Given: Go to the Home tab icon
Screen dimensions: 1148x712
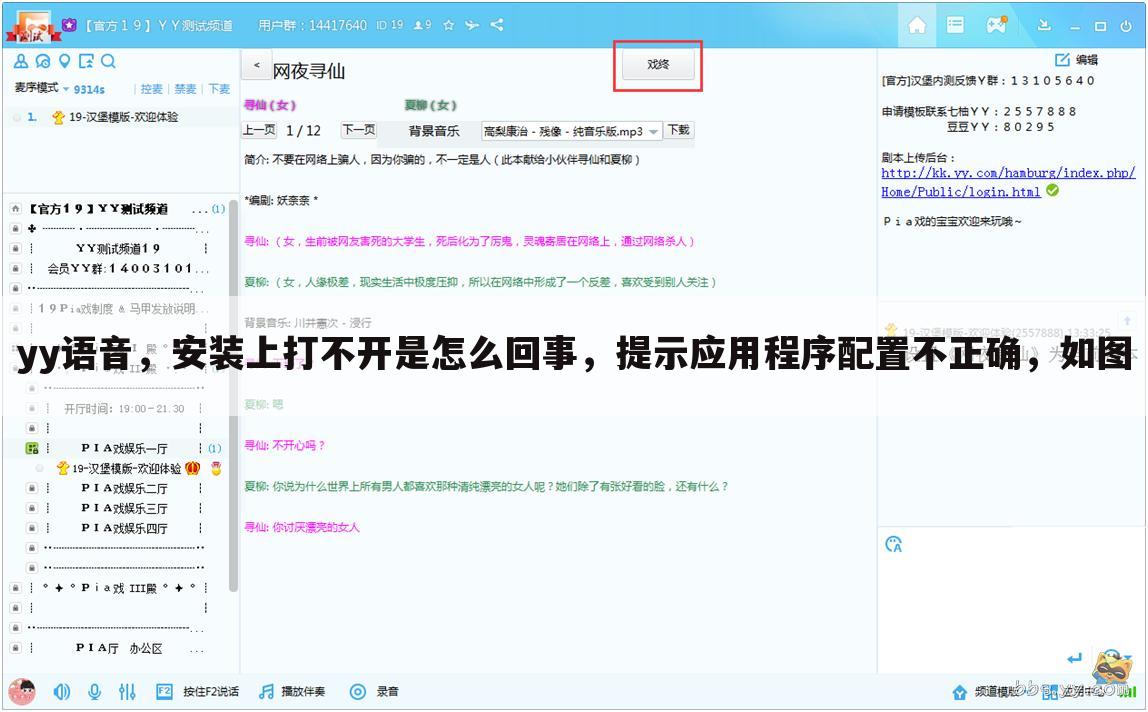Looking at the screenshot, I should click(x=917, y=25).
